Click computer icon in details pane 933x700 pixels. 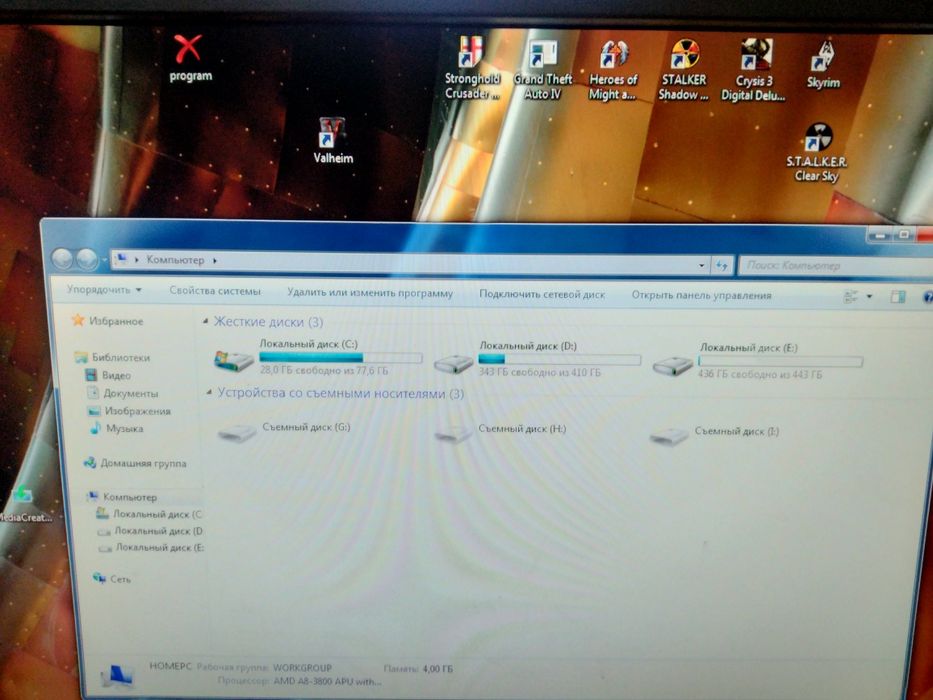coord(117,677)
